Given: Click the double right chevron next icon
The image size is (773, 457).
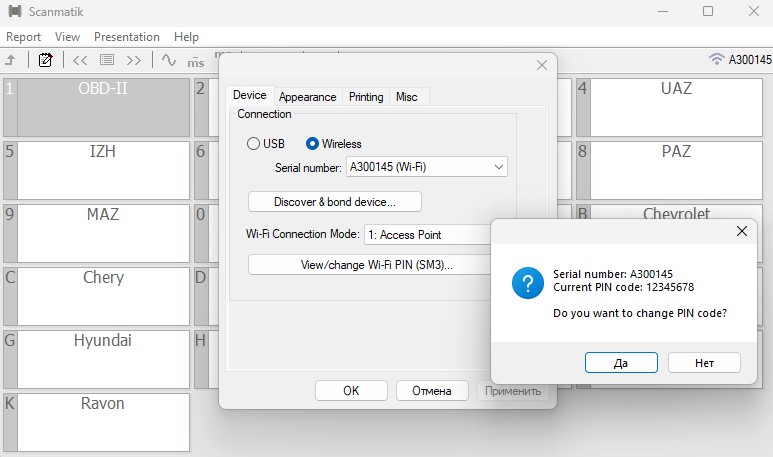Looking at the screenshot, I should pyautogui.click(x=134, y=60).
